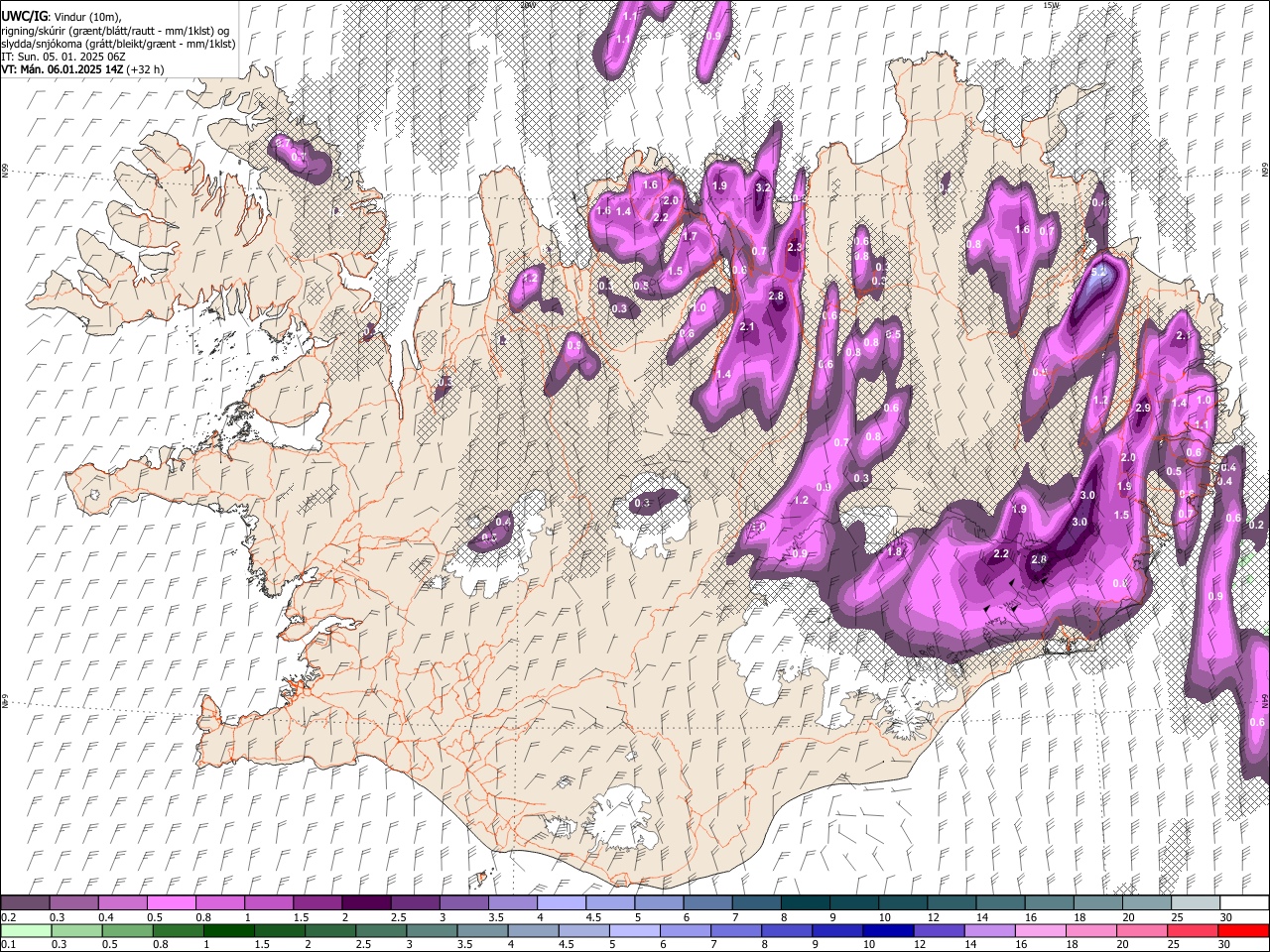This screenshot has height=952, width=1270.
Task: Pick the dark teal snow swatch between 8 and 9
Action: [804, 902]
